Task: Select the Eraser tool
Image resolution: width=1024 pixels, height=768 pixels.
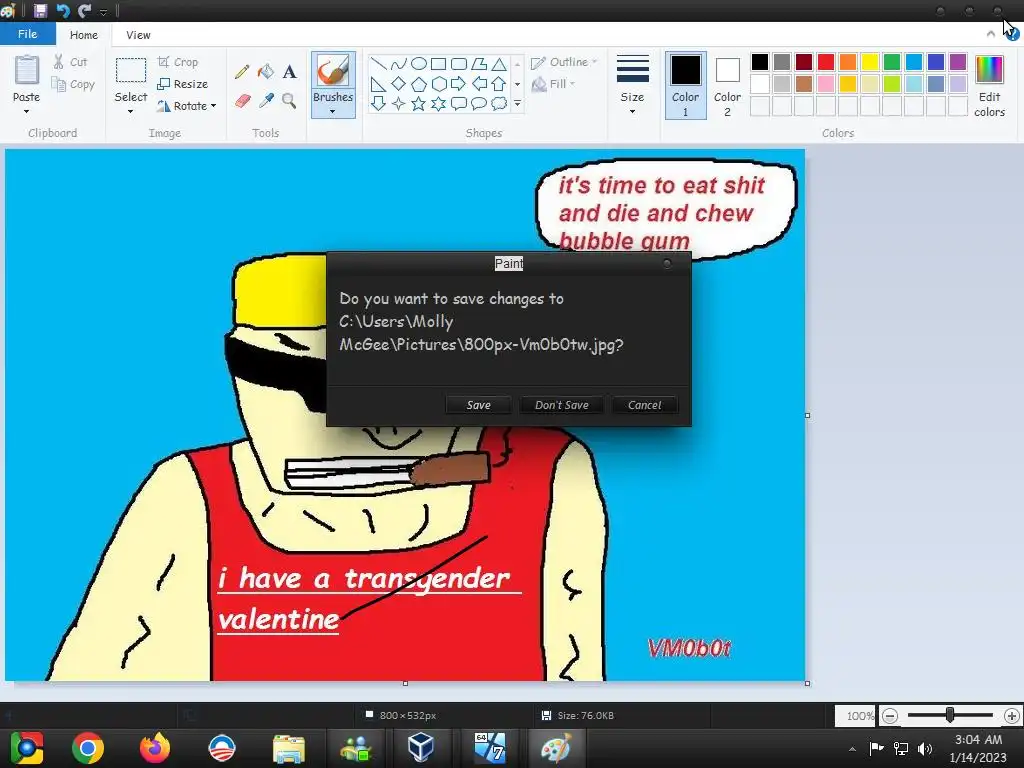Action: [242, 101]
